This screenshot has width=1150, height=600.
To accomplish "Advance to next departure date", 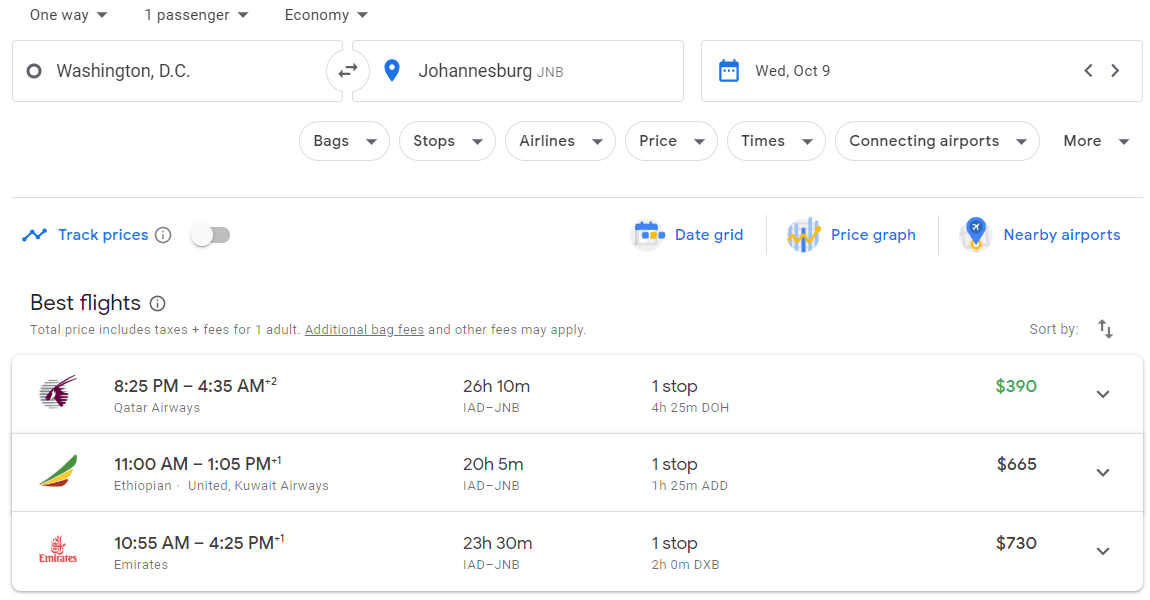I will (1115, 71).
